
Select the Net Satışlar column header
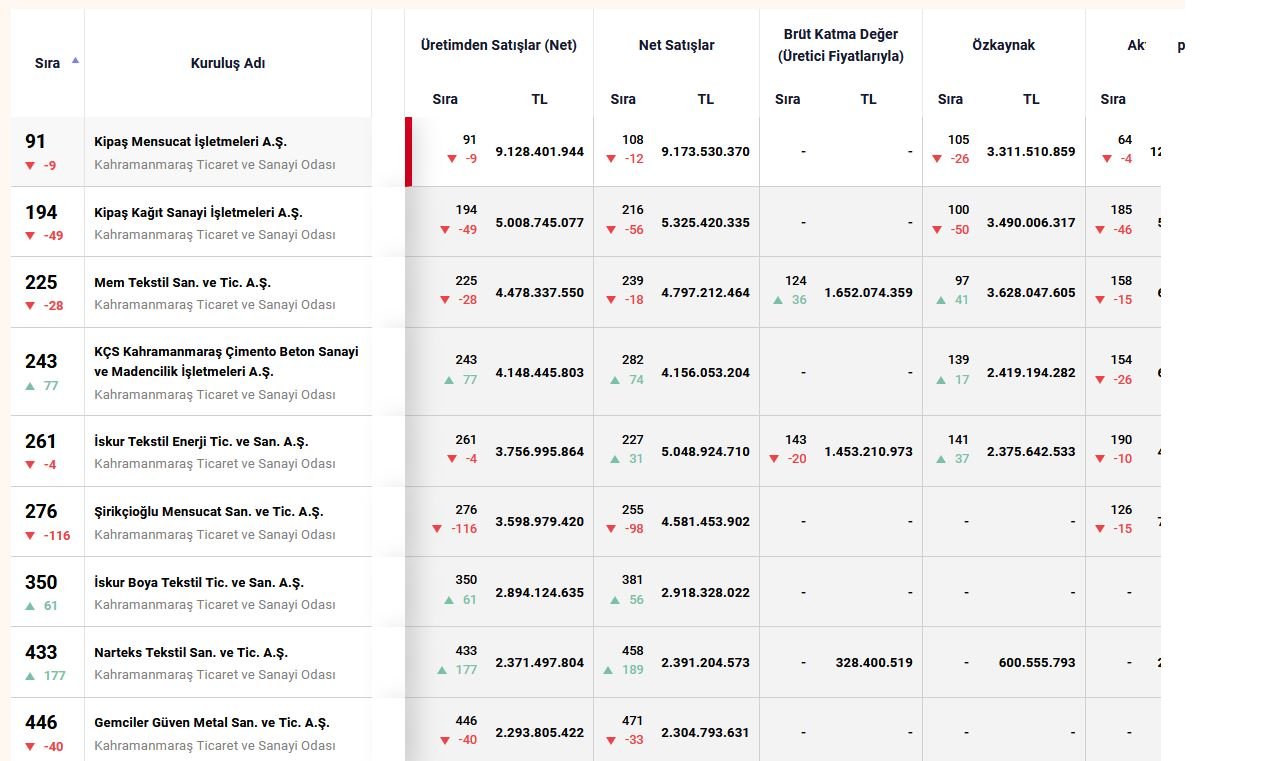click(x=676, y=45)
